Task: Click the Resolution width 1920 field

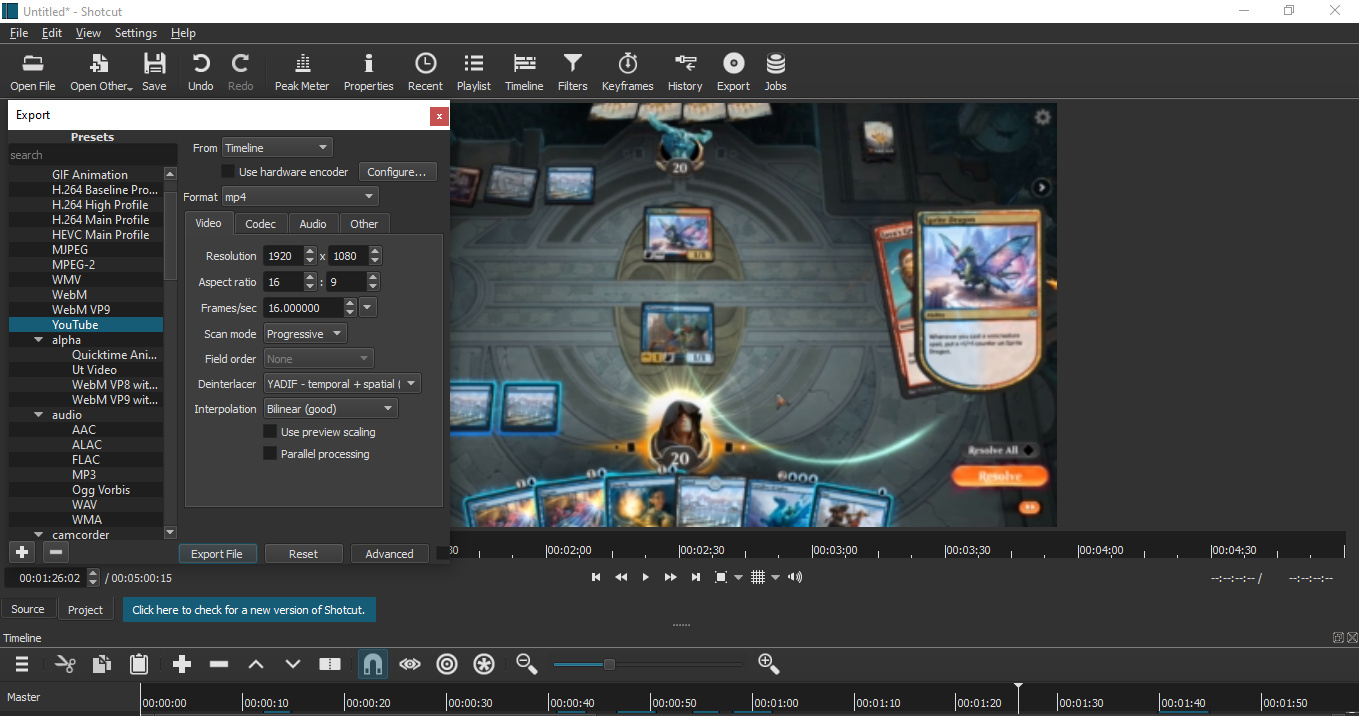Action: pos(283,256)
